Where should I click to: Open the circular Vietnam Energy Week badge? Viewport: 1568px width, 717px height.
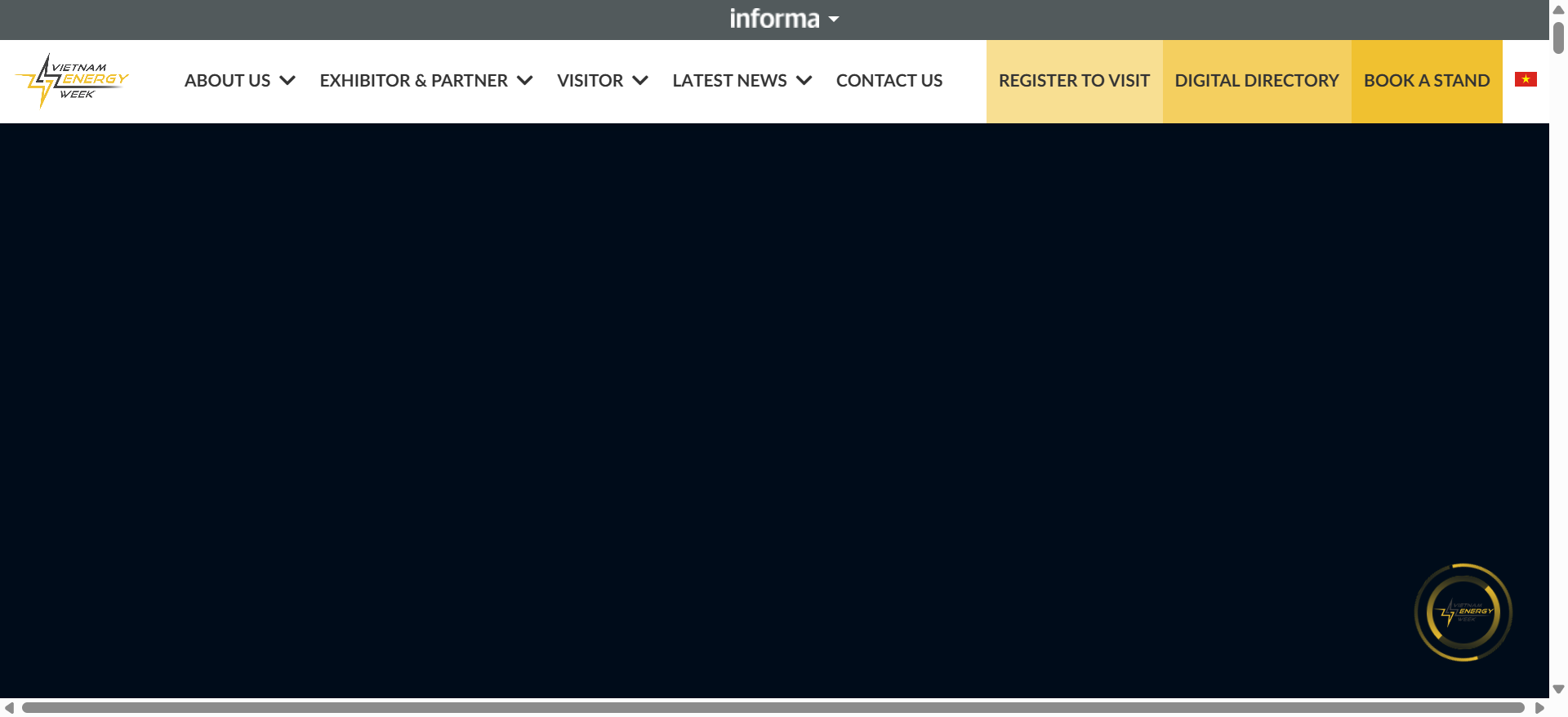pyautogui.click(x=1463, y=612)
